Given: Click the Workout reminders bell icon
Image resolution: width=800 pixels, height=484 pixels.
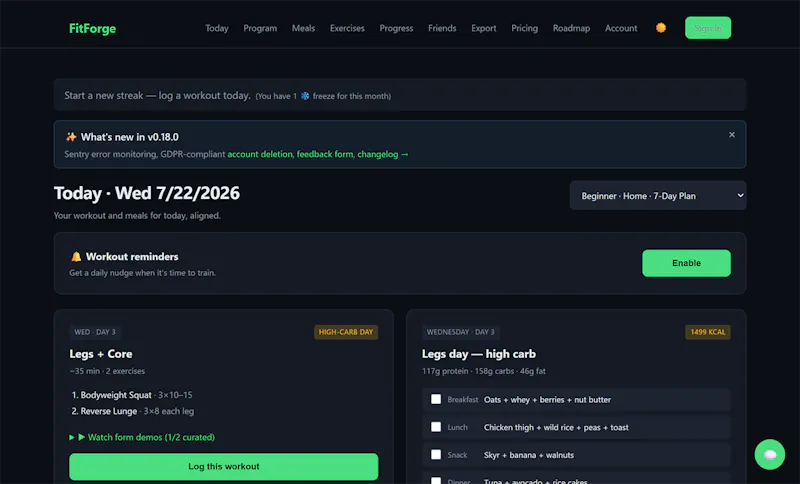Looking at the screenshot, I should [76, 257].
